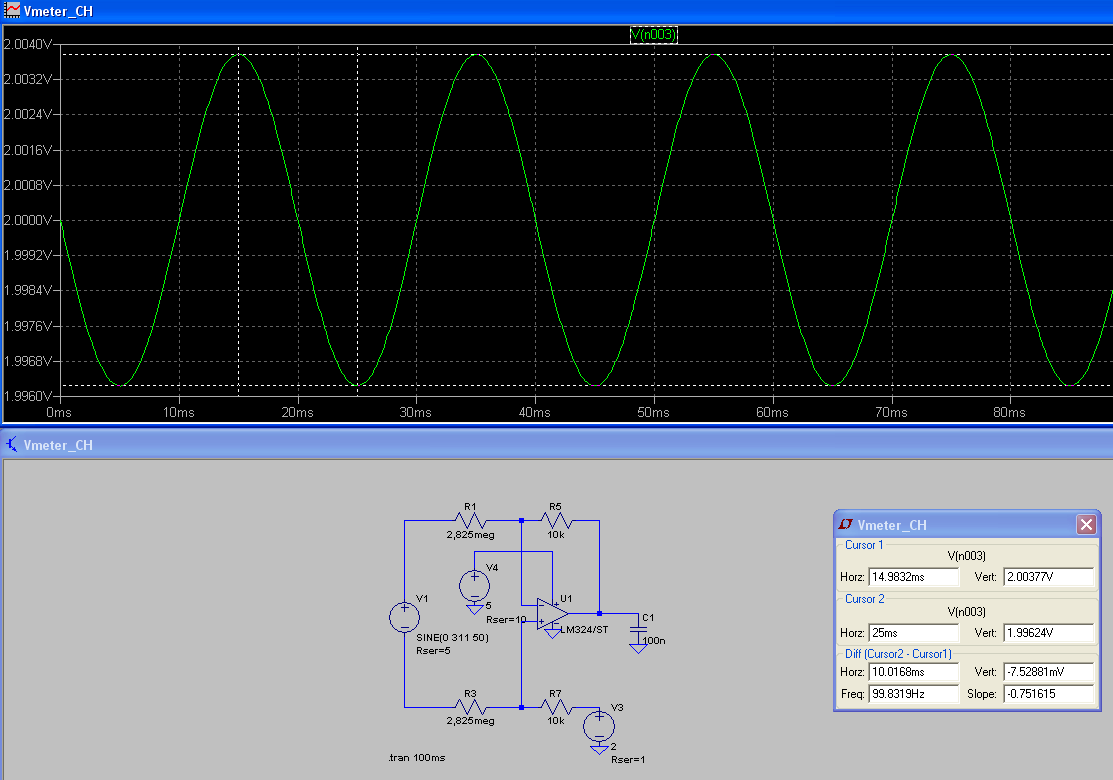Click the Diff Freq field showing 99.8319Hz
The height and width of the screenshot is (780, 1113).
click(914, 694)
